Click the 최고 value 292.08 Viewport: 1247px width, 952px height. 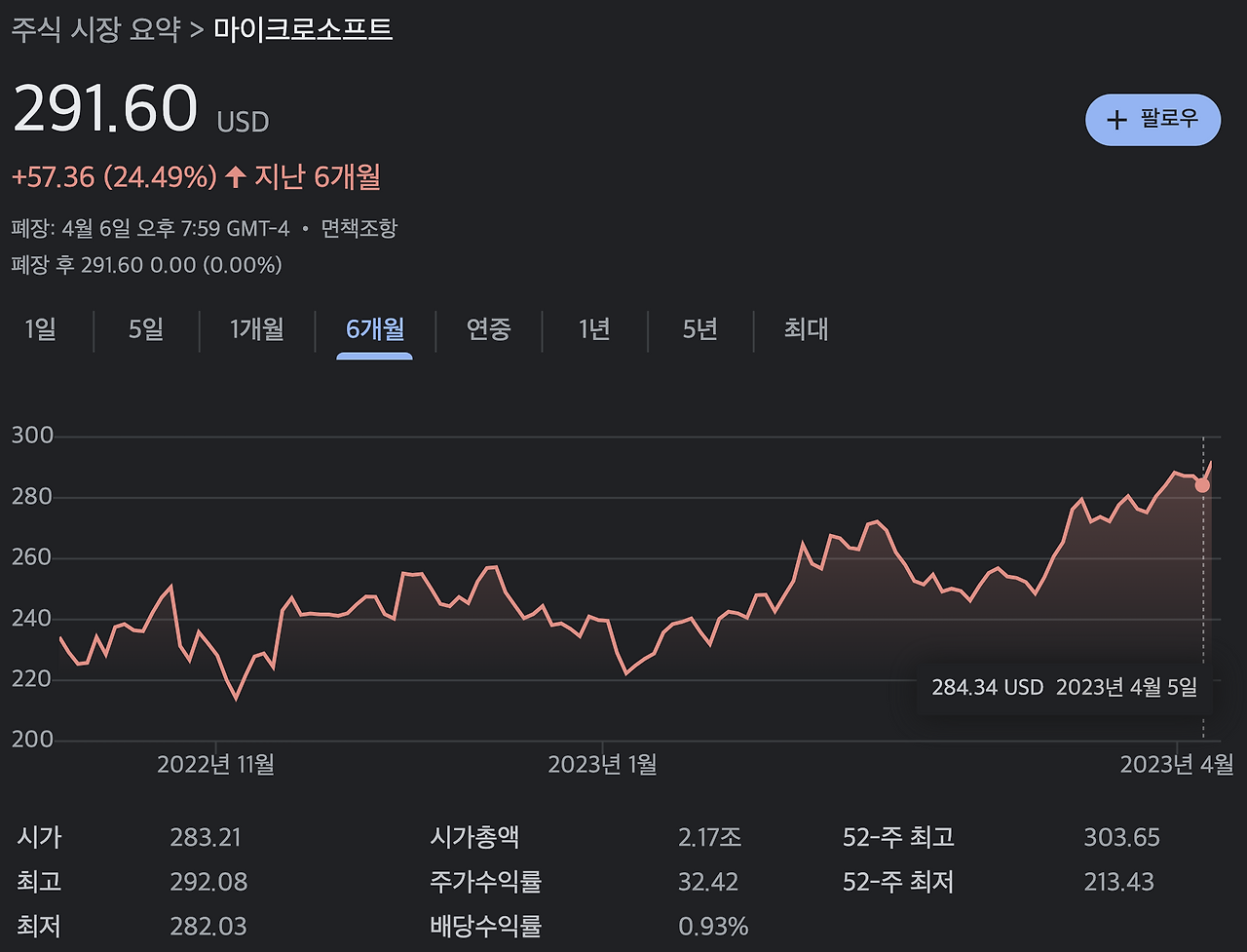208,882
